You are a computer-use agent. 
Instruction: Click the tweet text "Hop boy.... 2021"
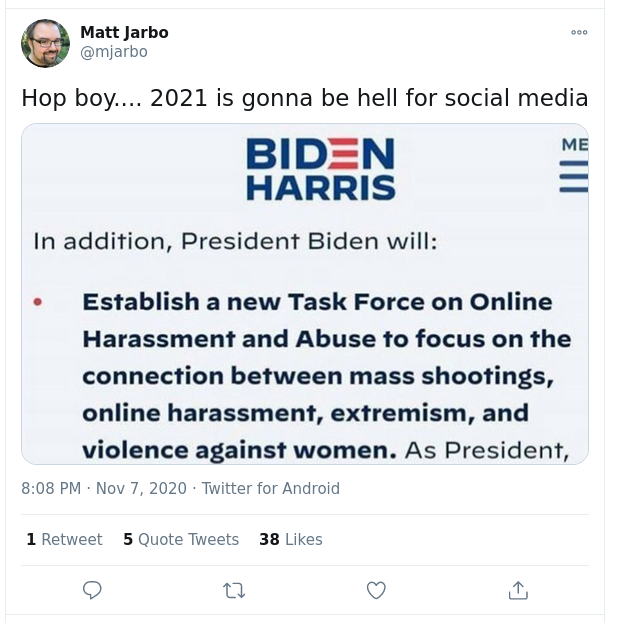114,98
